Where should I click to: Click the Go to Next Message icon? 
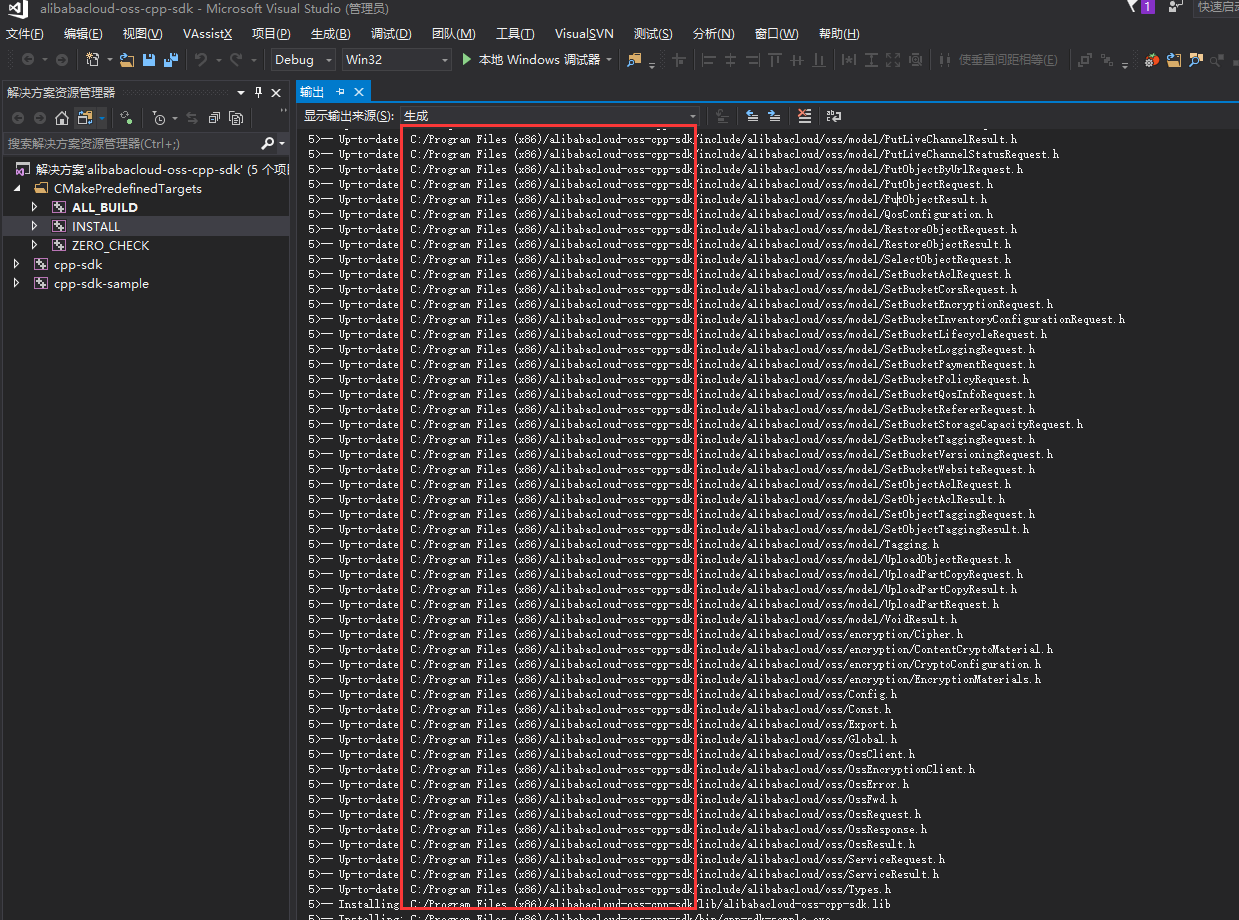click(x=774, y=116)
